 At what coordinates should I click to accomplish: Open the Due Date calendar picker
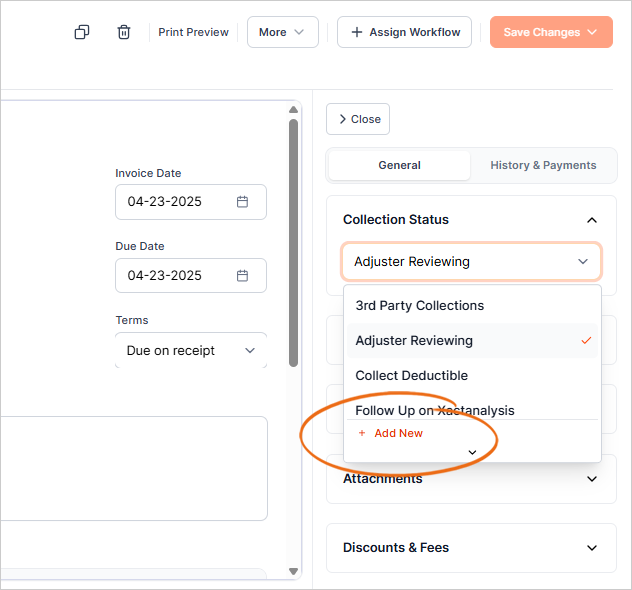(x=242, y=275)
